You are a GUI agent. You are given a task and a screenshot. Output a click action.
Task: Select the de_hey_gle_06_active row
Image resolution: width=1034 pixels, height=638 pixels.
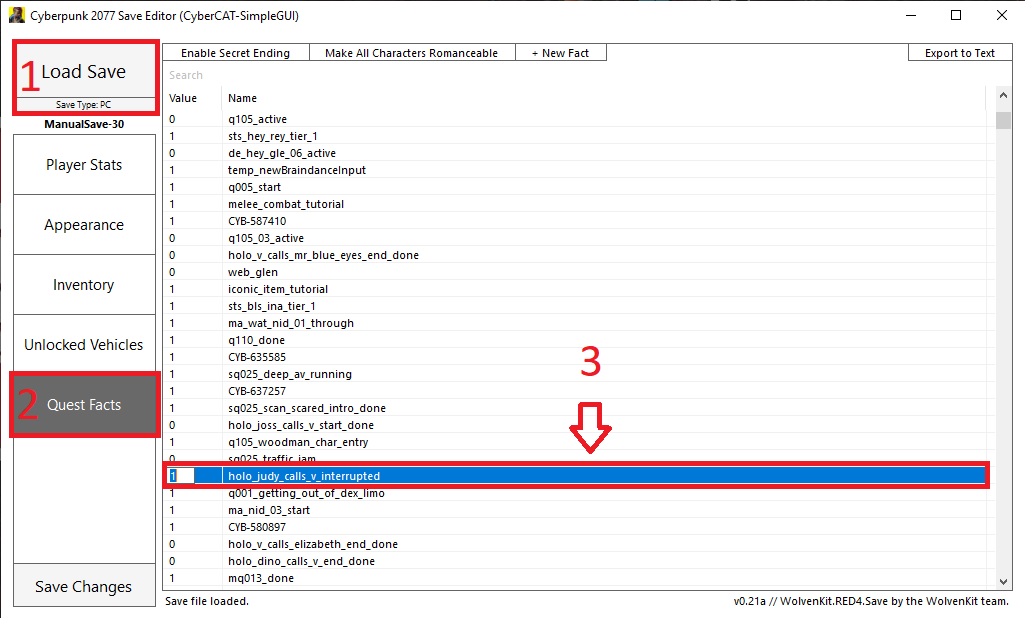(x=575, y=153)
